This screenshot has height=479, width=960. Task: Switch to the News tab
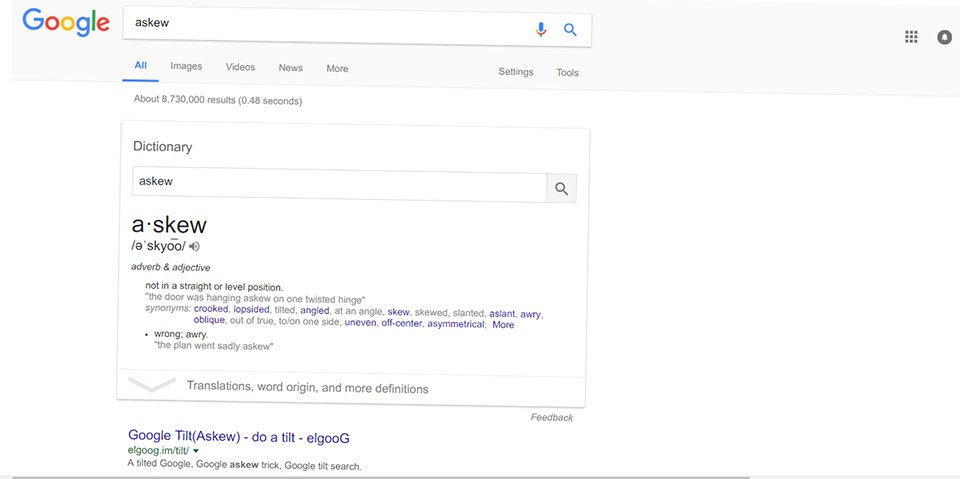[x=290, y=68]
